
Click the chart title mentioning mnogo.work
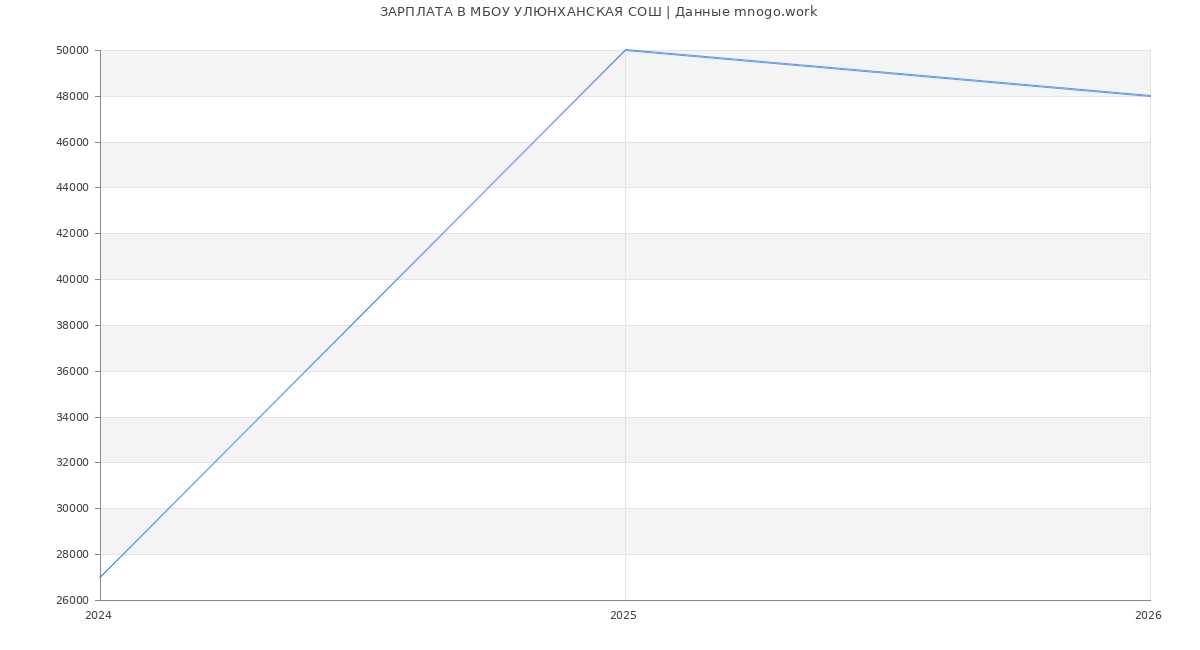598,12
